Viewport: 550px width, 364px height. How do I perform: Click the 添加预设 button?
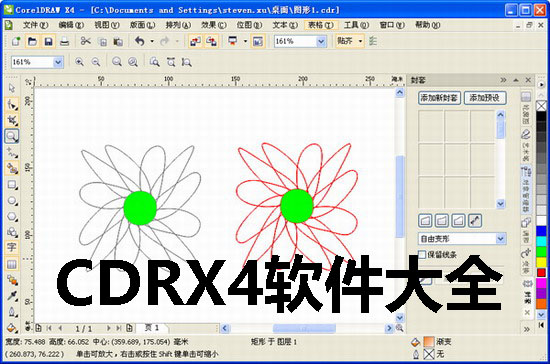485,98
